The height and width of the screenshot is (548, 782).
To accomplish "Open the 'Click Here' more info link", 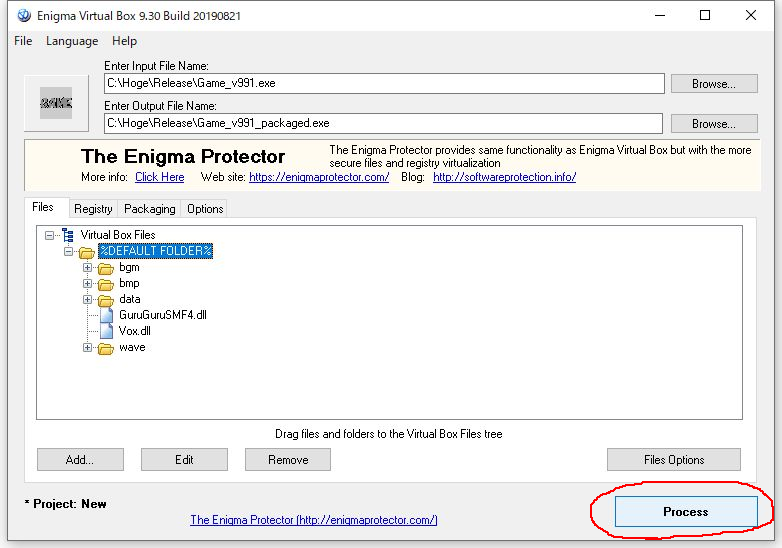I will pos(160,177).
